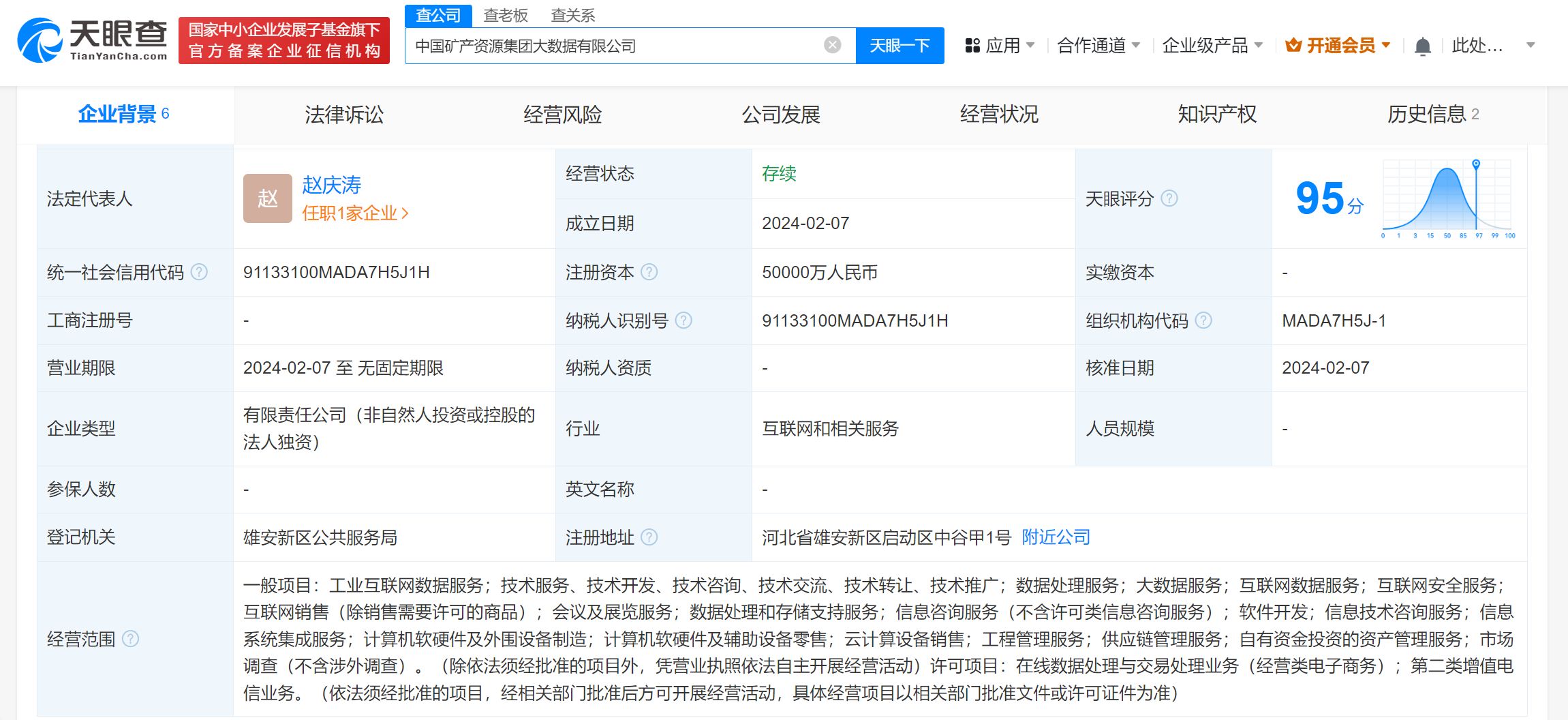Select the 查关系 search tab
This screenshot has height=720, width=1568.
(x=573, y=15)
